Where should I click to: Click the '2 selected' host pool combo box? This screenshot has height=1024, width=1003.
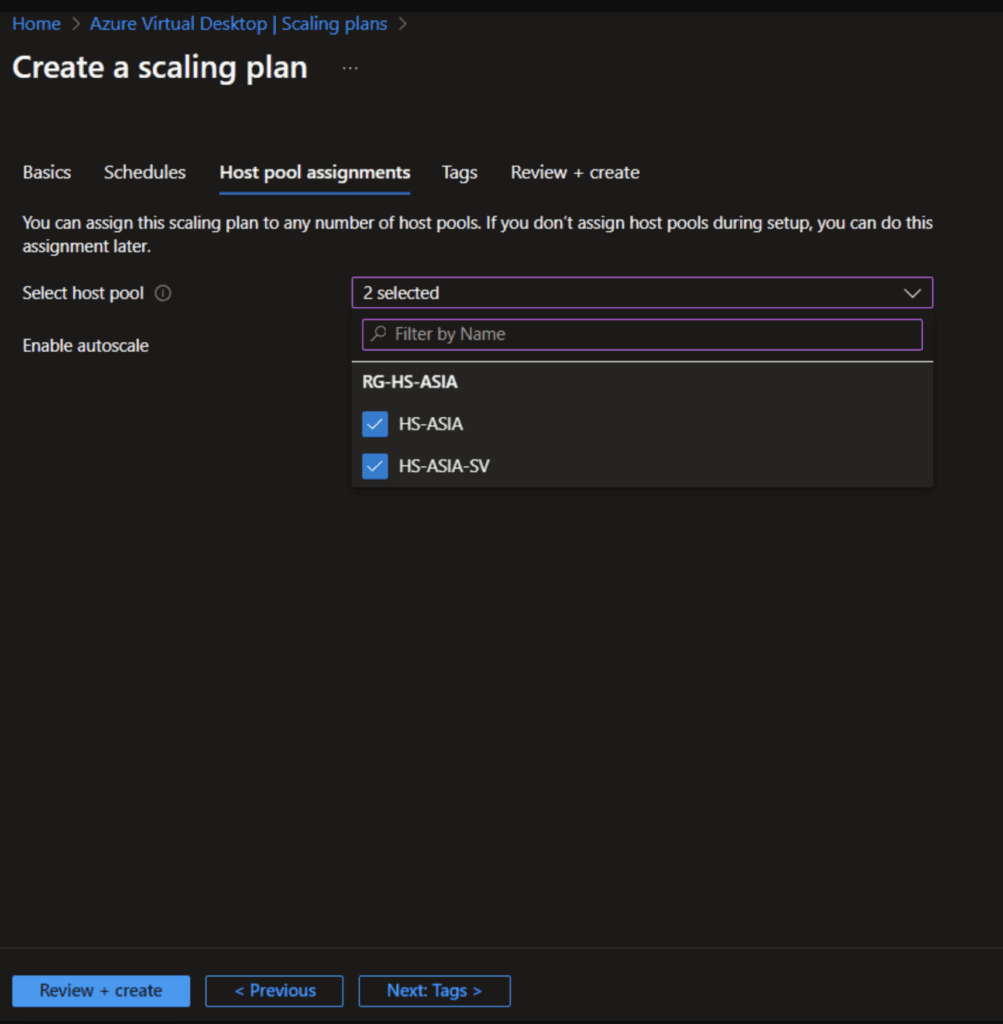pos(642,293)
